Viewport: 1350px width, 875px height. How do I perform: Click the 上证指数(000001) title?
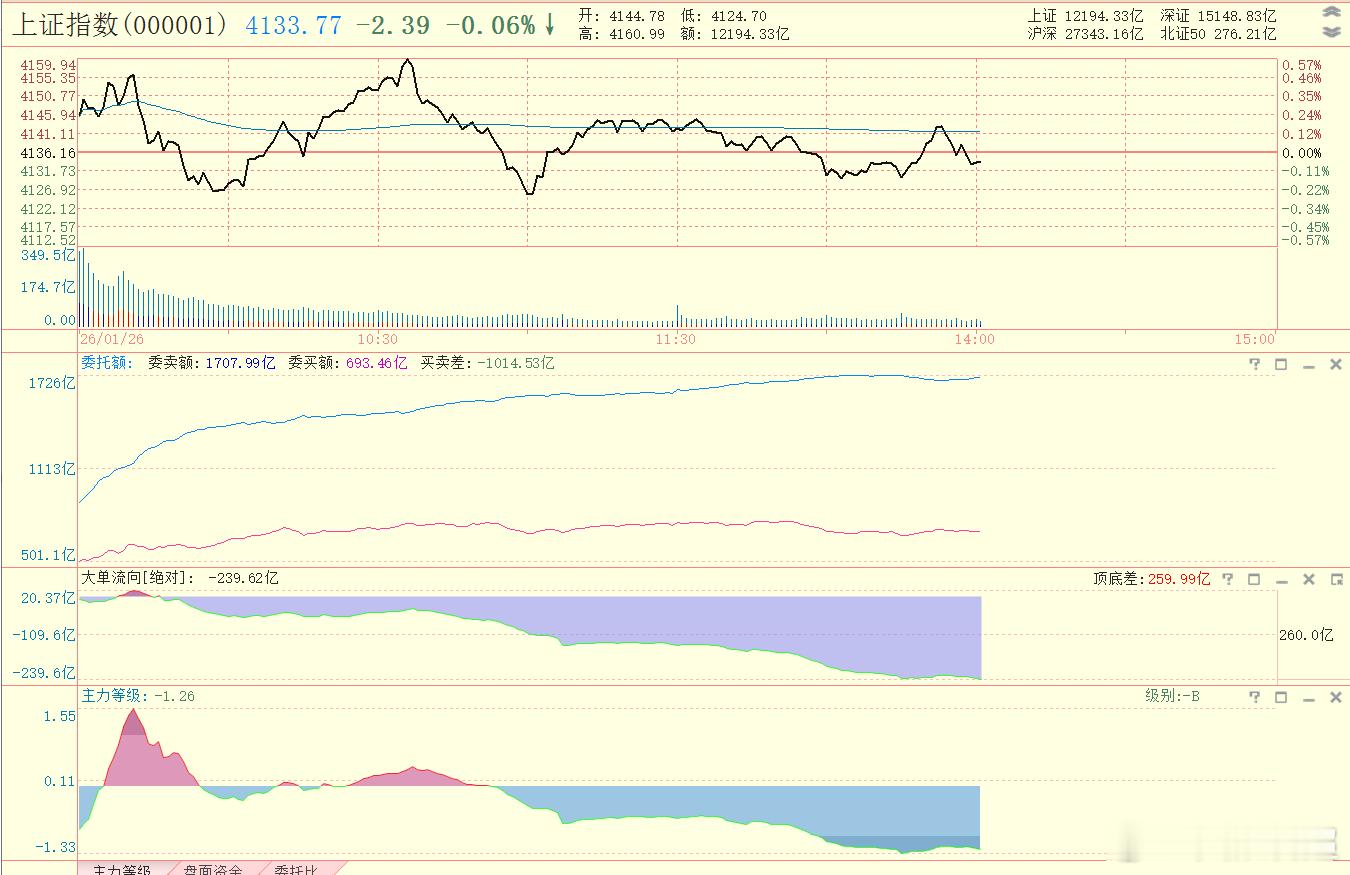pyautogui.click(x=121, y=24)
